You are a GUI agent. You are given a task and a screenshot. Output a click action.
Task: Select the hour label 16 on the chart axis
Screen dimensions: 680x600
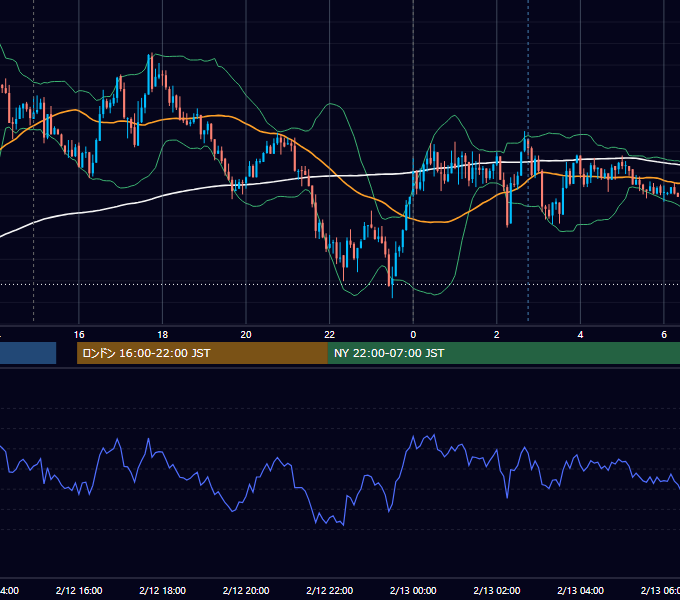point(79,335)
